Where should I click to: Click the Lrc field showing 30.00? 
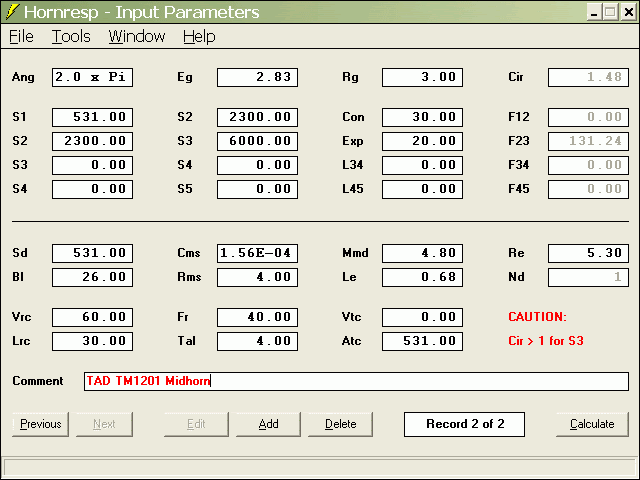92,341
